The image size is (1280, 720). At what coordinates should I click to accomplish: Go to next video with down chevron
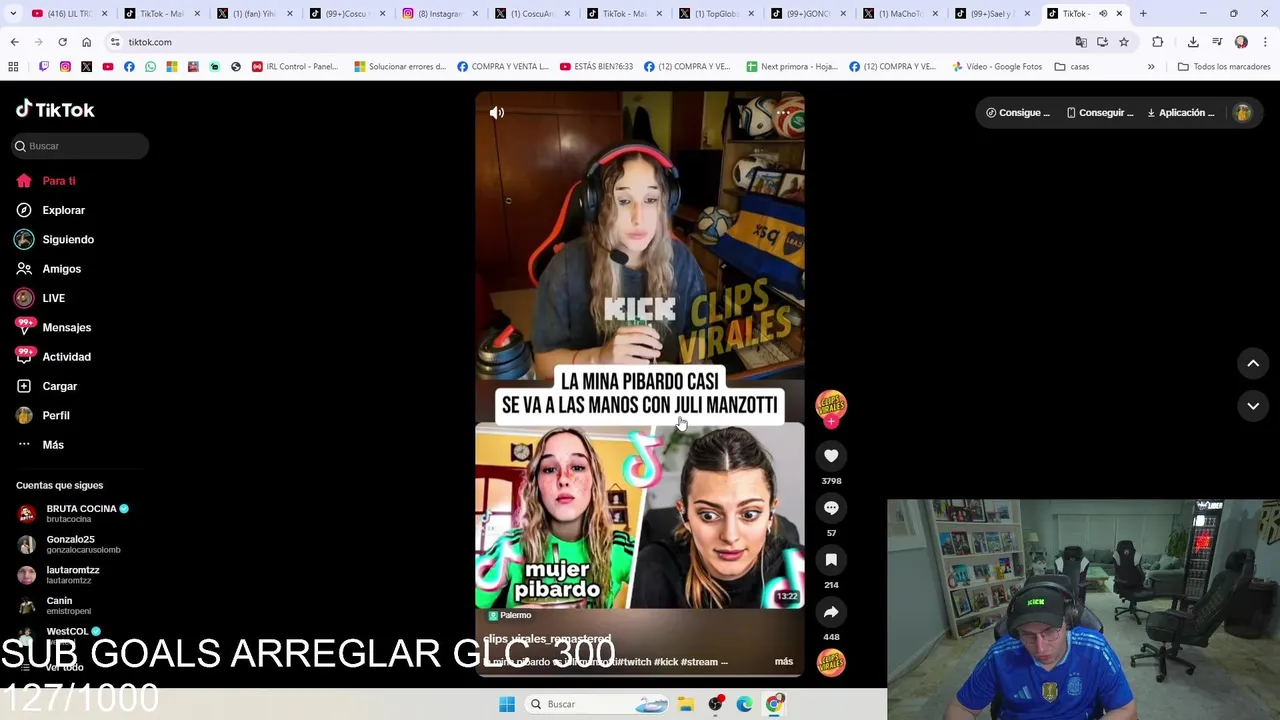[x=1253, y=406]
